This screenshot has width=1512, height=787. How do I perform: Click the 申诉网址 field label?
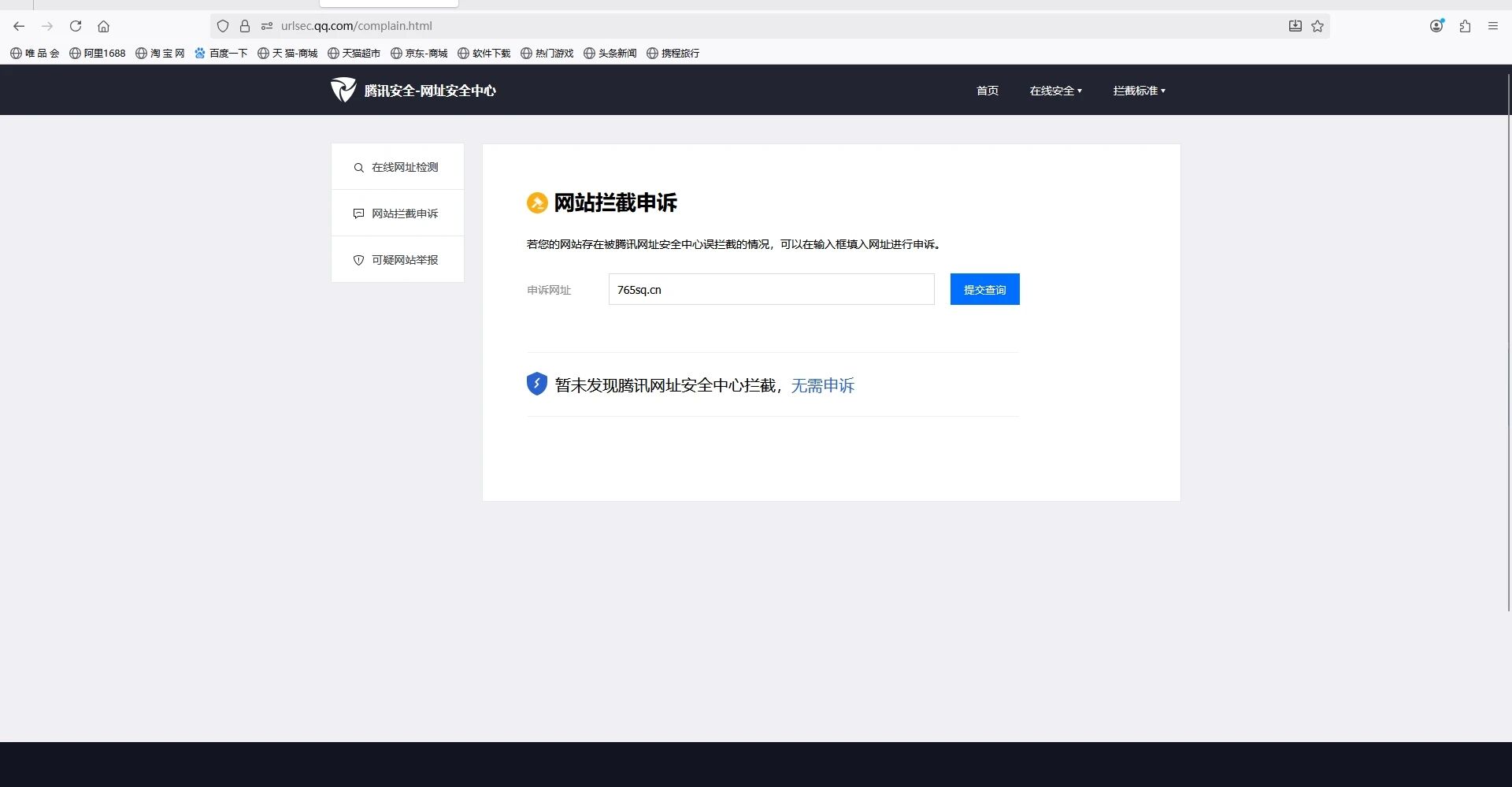(549, 290)
